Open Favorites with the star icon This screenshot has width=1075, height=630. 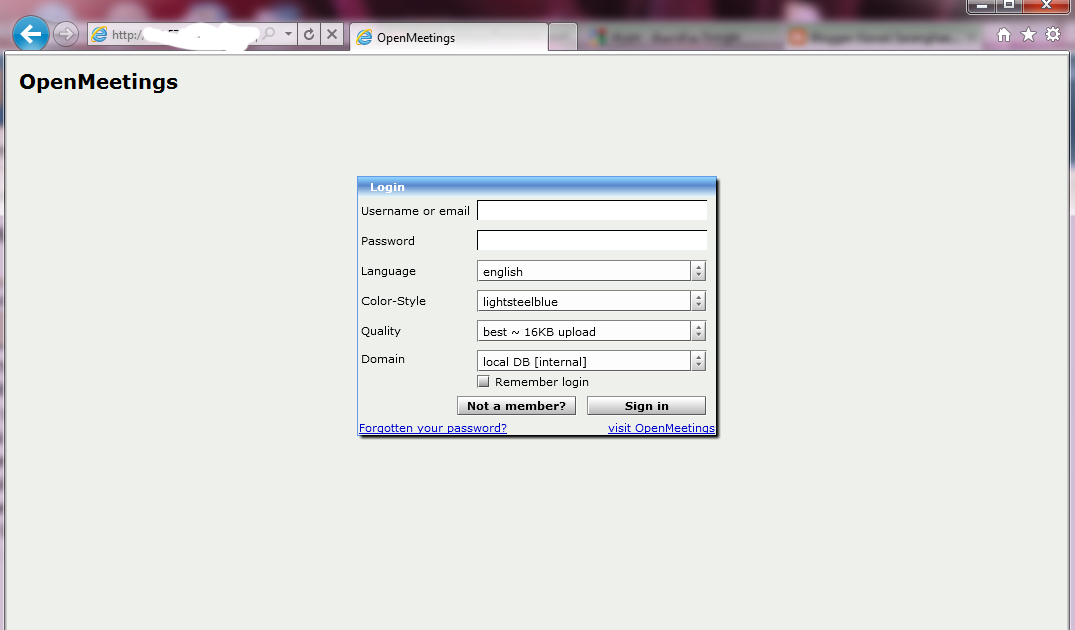1028,35
